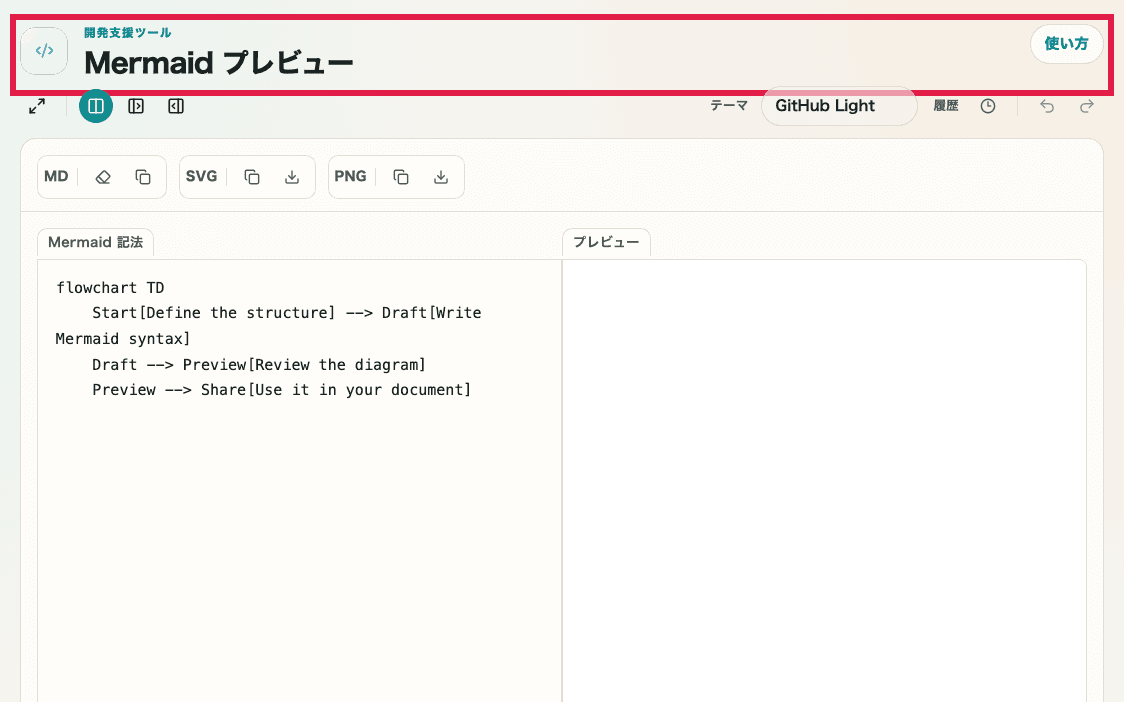Click the code logo in the header
1124x702 pixels.
click(x=44, y=51)
